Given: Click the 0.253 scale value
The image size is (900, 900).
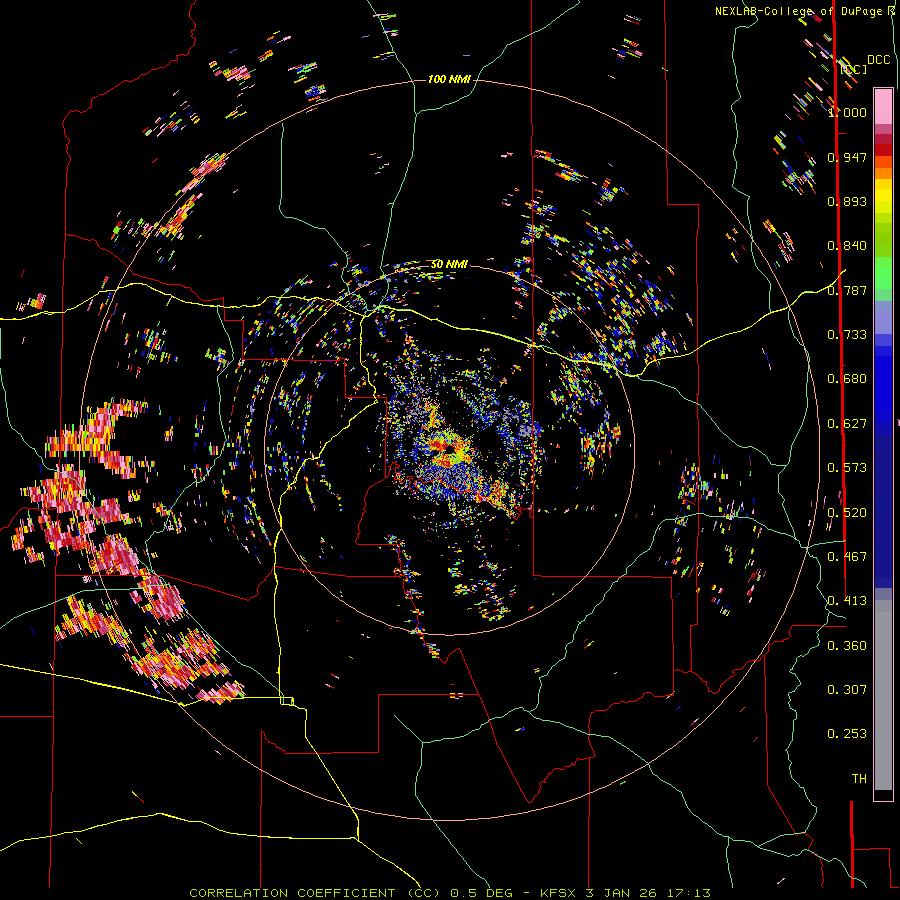Looking at the screenshot, I should pyautogui.click(x=847, y=734).
